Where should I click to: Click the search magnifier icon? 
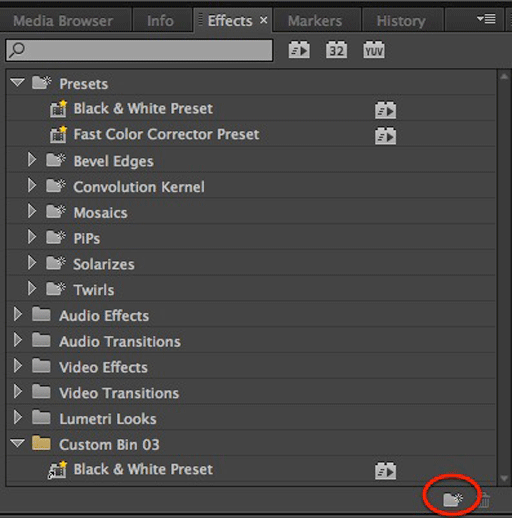[17, 50]
